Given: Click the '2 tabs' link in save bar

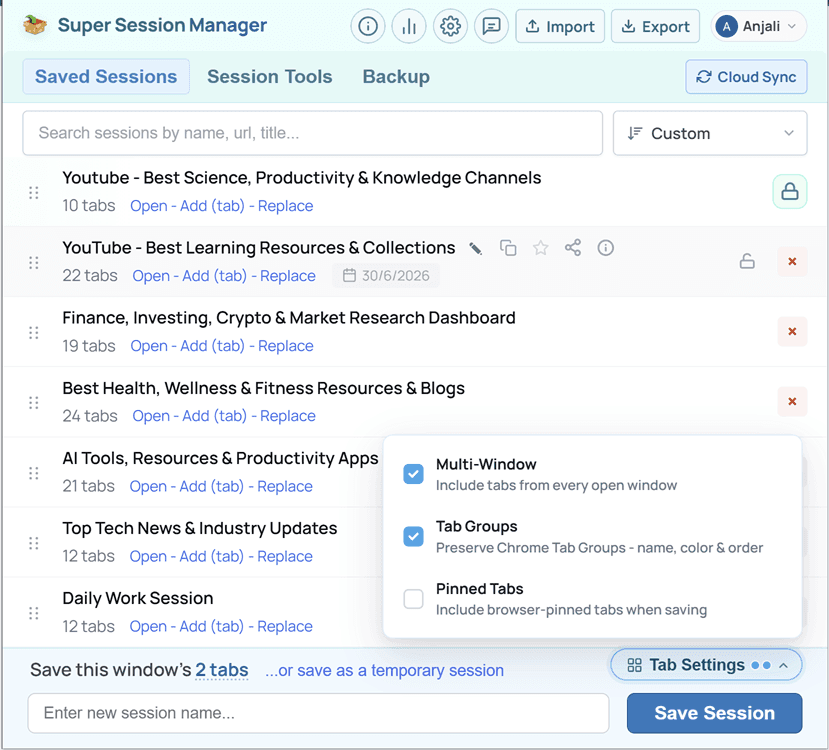Looking at the screenshot, I should tap(222, 670).
